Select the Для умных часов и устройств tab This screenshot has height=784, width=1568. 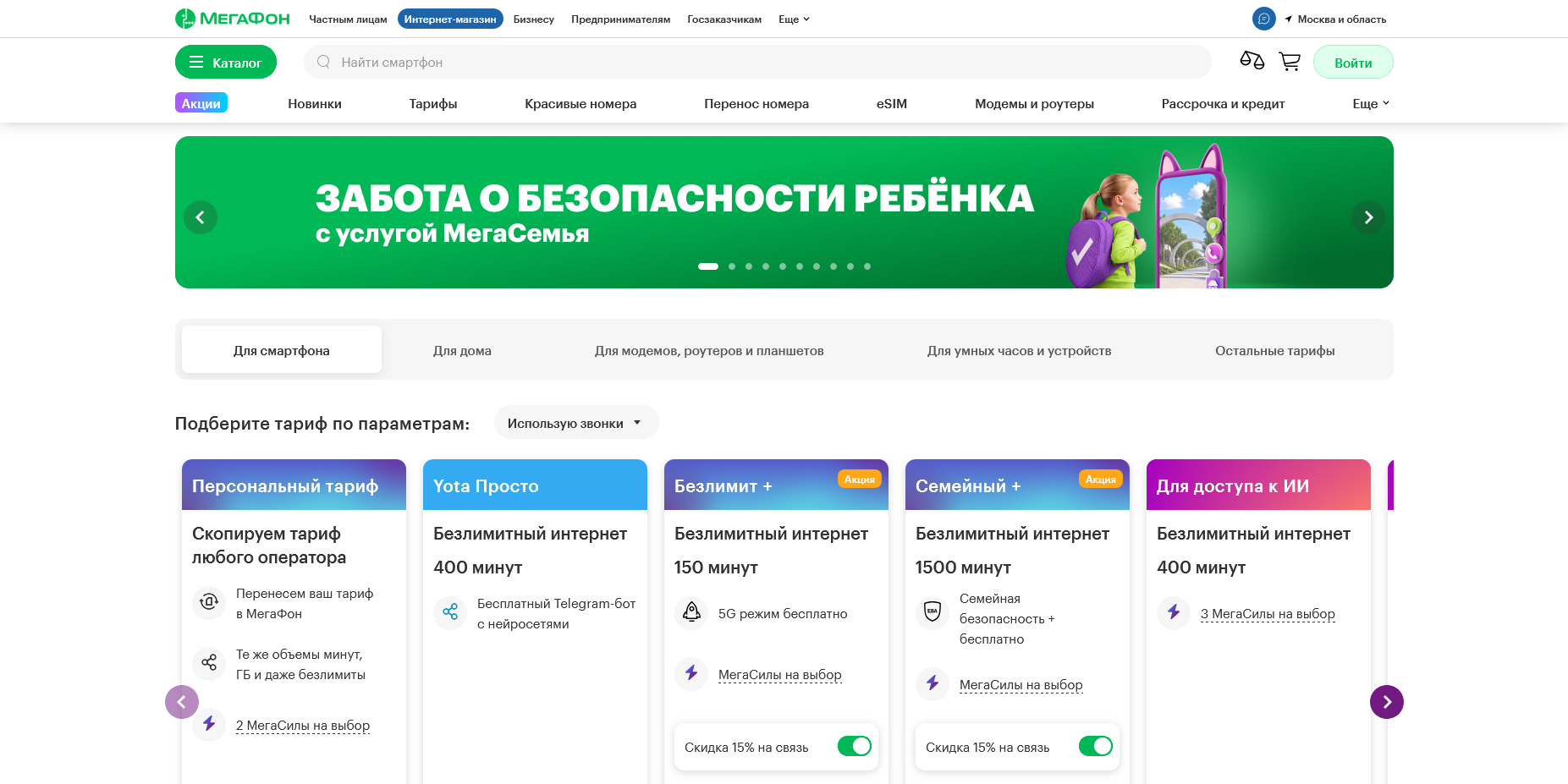point(1019,350)
